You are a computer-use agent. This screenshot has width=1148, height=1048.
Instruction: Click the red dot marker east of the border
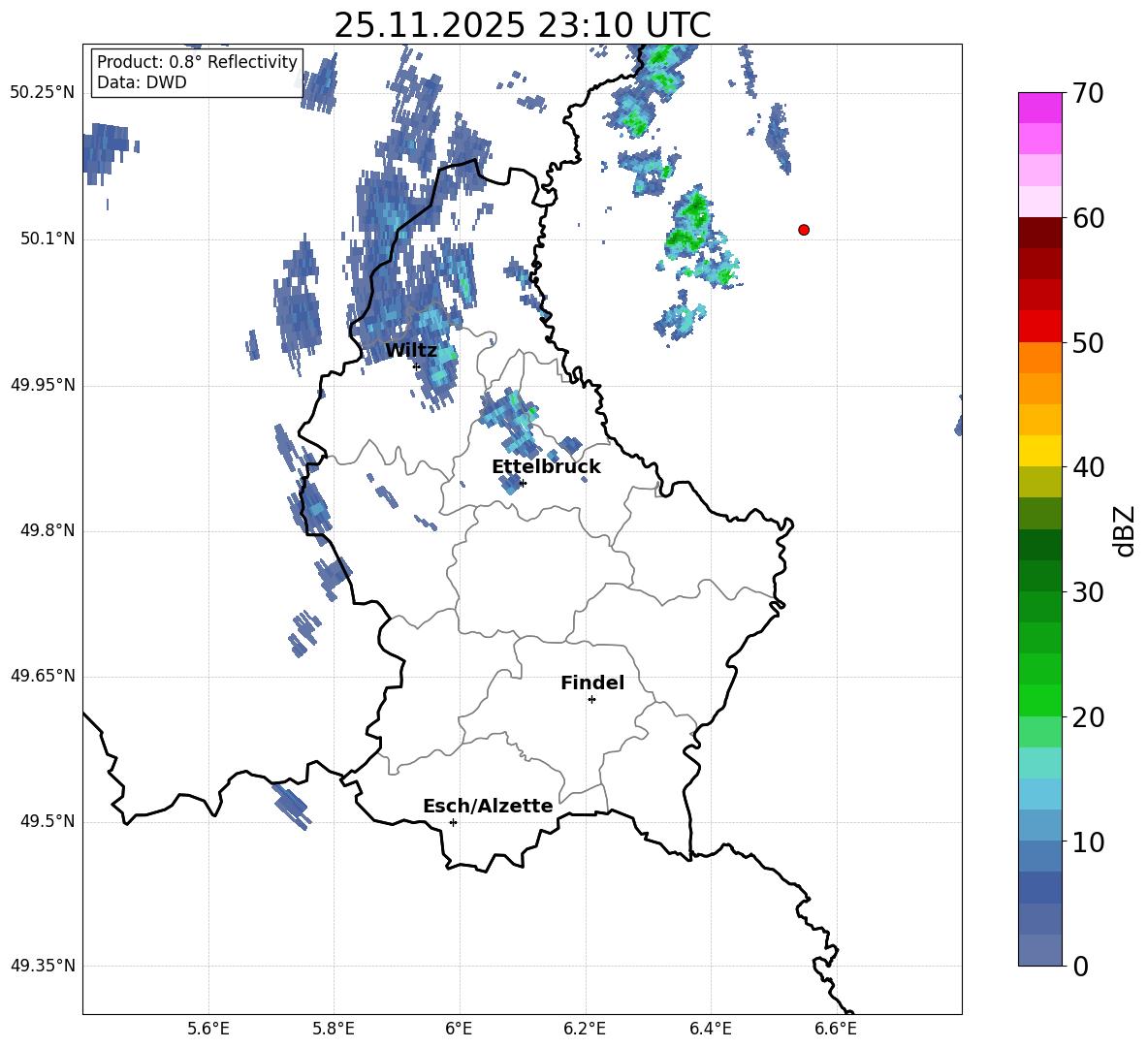point(803,230)
